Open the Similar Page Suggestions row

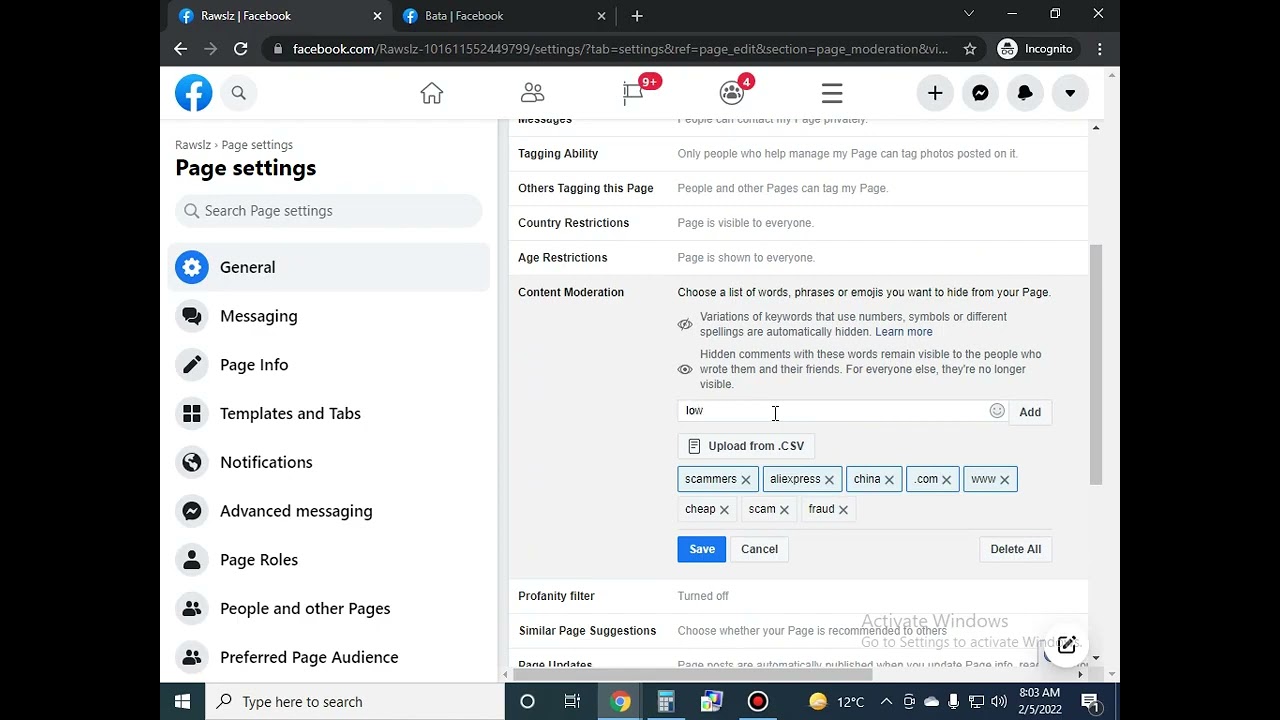(x=798, y=631)
